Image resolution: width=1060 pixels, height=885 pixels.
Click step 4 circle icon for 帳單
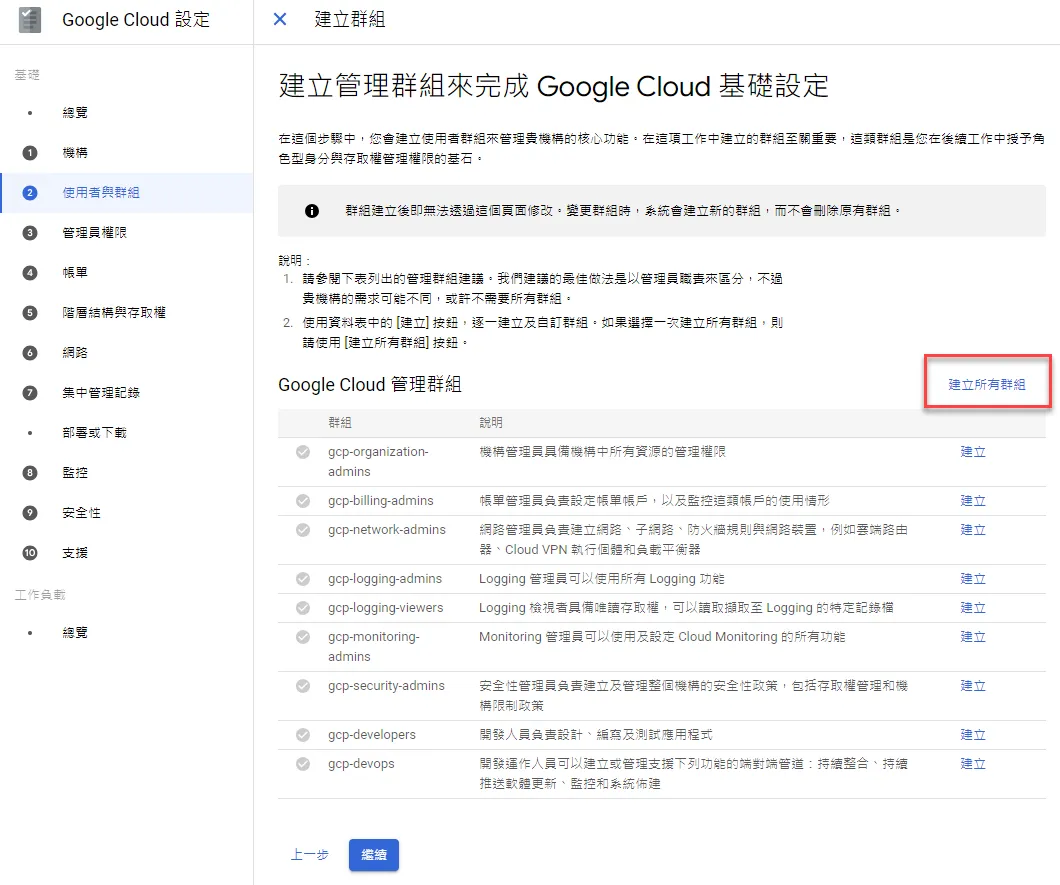30,272
